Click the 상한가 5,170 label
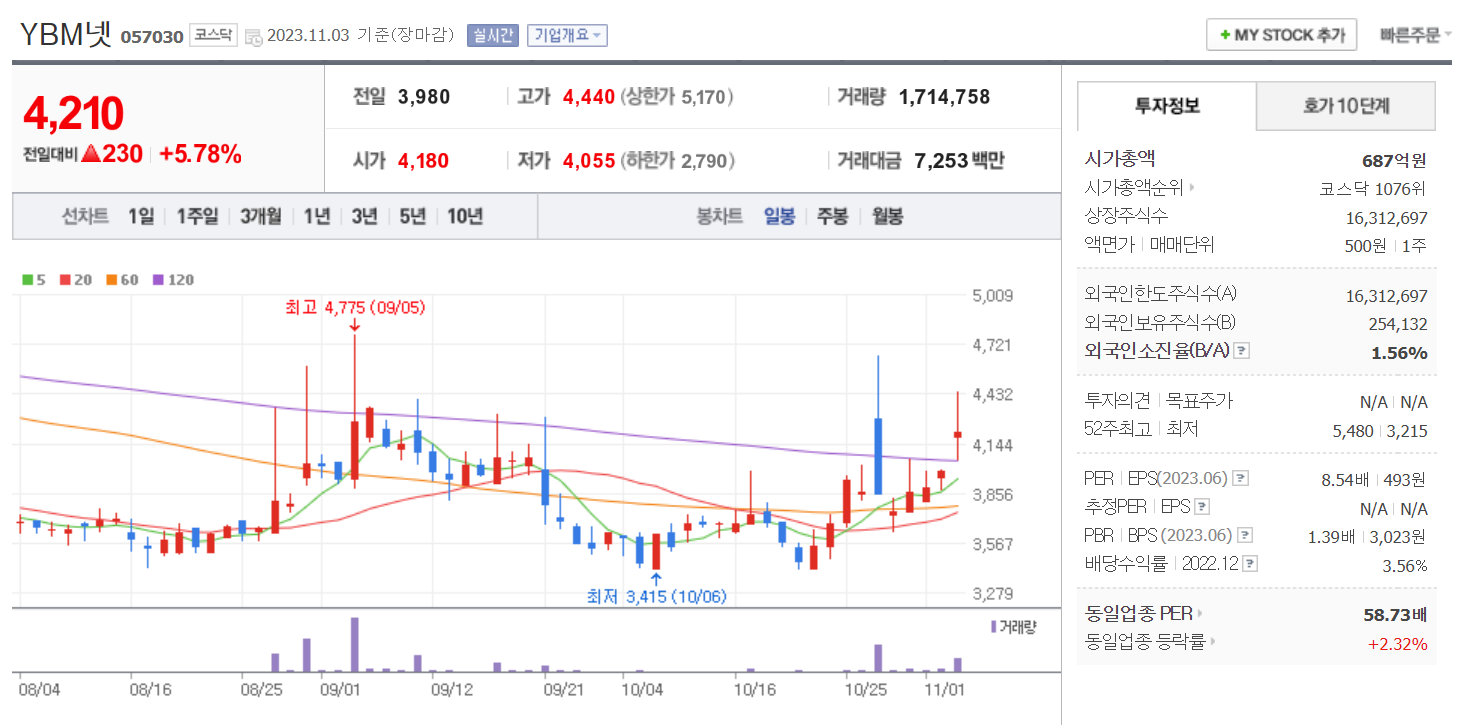This screenshot has width=1460, height=725. [x=678, y=97]
